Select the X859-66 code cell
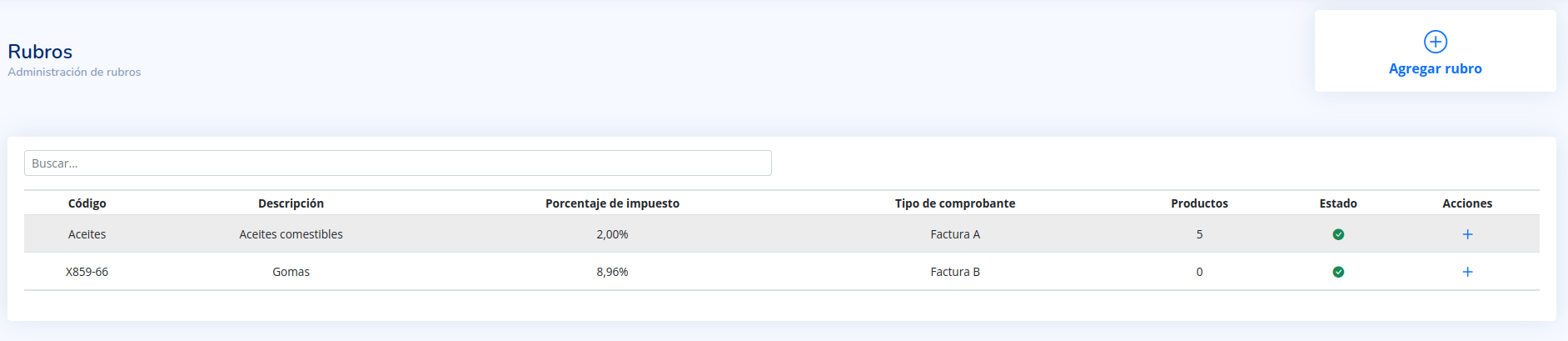The image size is (1568, 341). coord(87,272)
